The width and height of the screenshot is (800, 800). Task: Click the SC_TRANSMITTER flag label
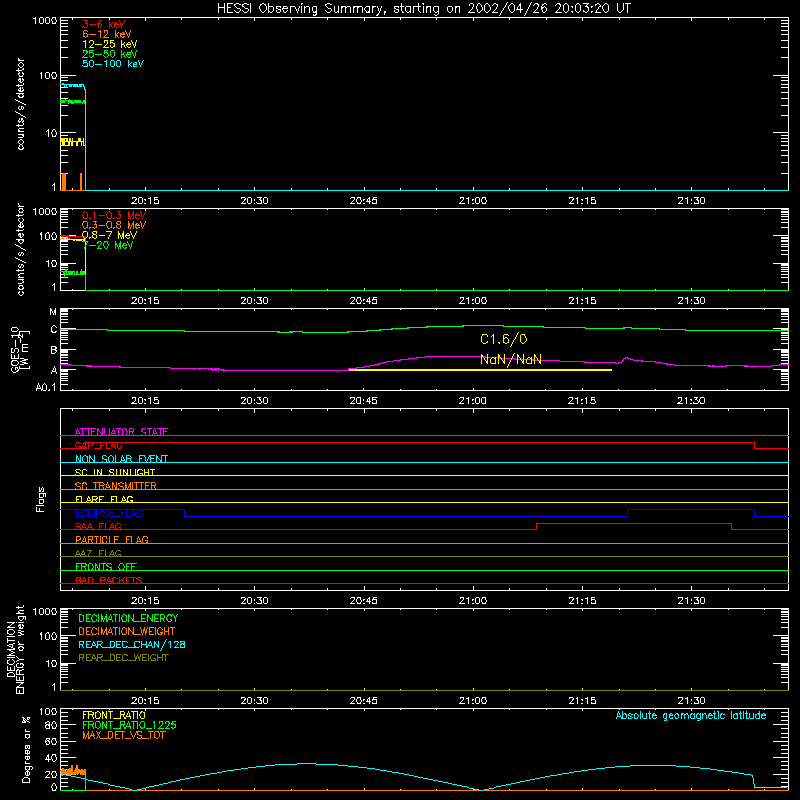(x=116, y=485)
